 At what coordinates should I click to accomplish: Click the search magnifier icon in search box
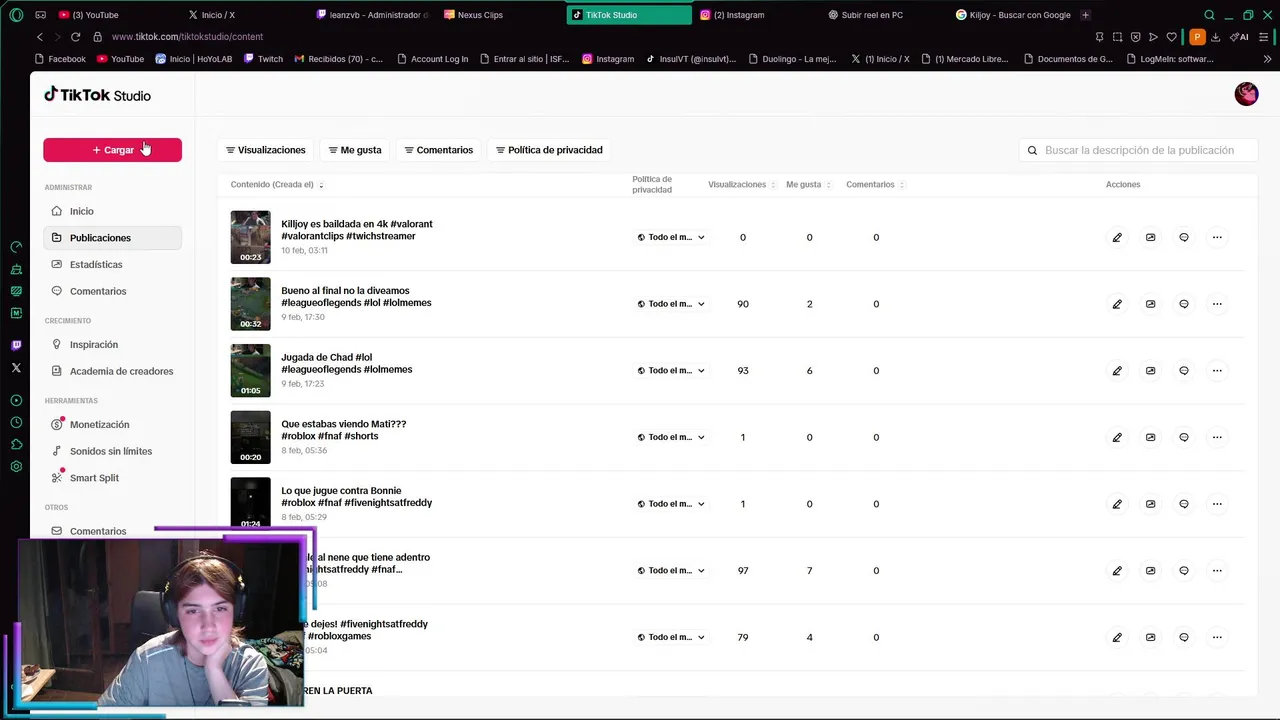(x=1033, y=150)
